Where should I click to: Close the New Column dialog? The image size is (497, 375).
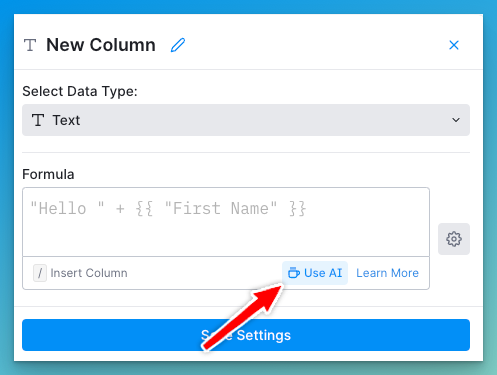tap(454, 45)
